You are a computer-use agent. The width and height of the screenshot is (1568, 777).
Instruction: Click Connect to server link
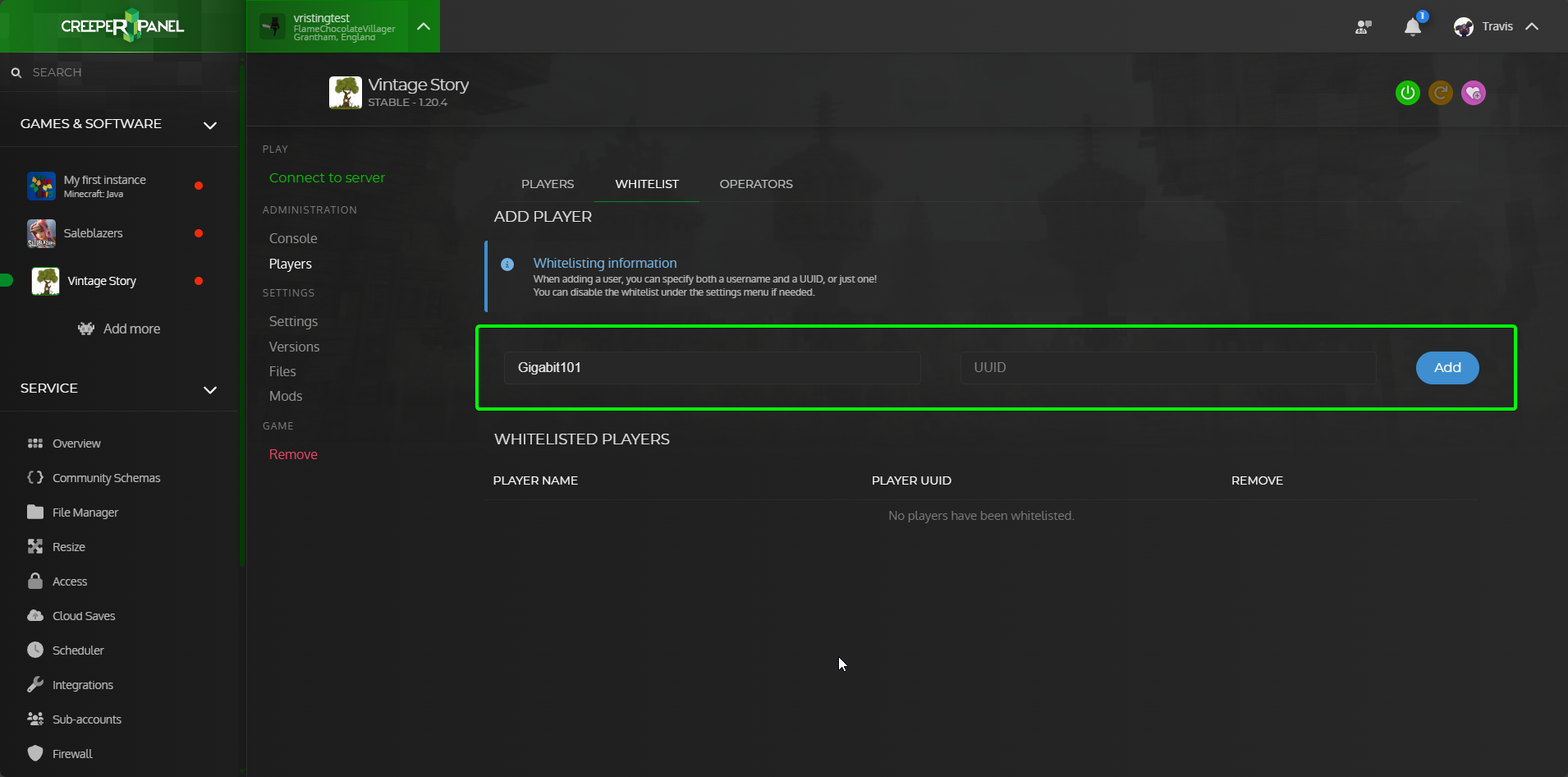click(327, 177)
